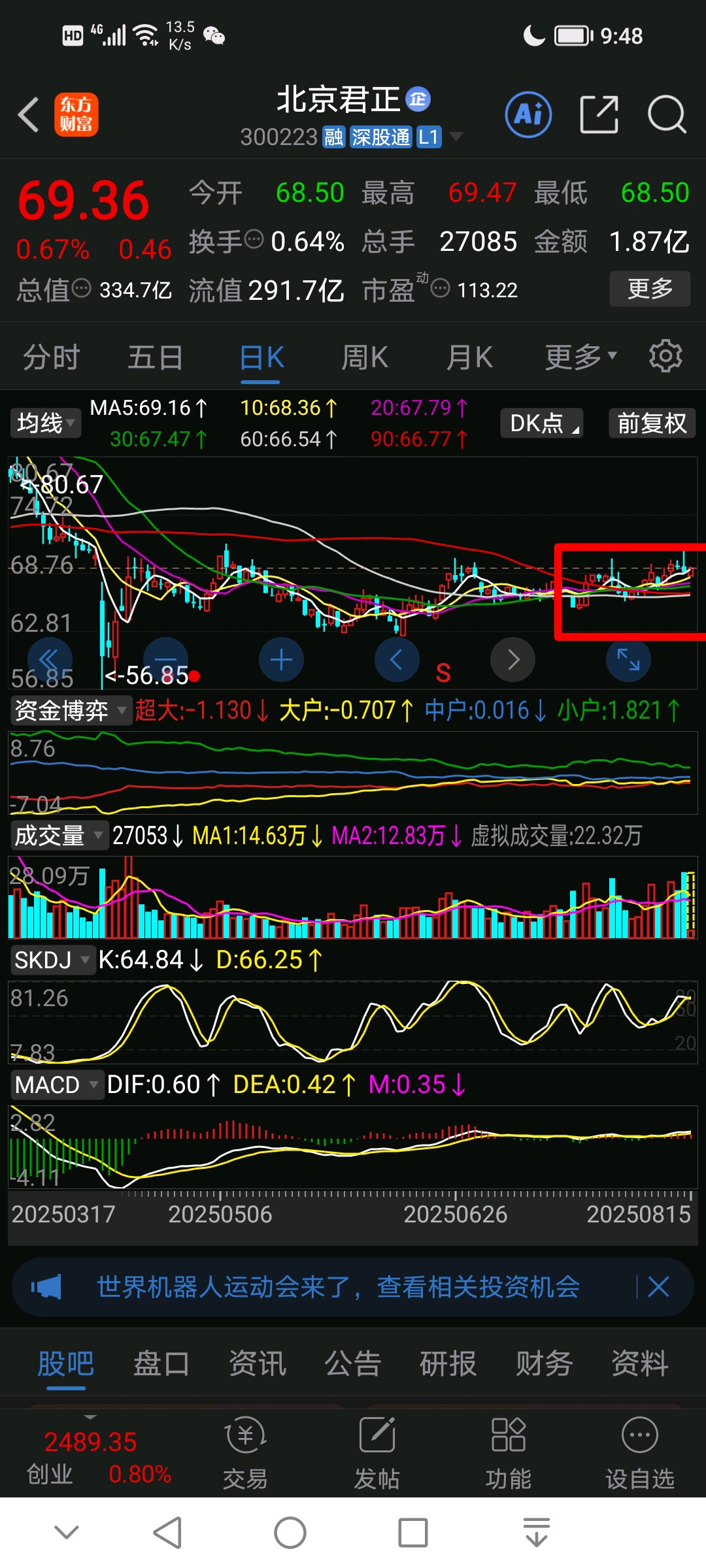This screenshot has height=1568, width=706.
Task: Move chart left with arrow button
Action: coord(397,660)
